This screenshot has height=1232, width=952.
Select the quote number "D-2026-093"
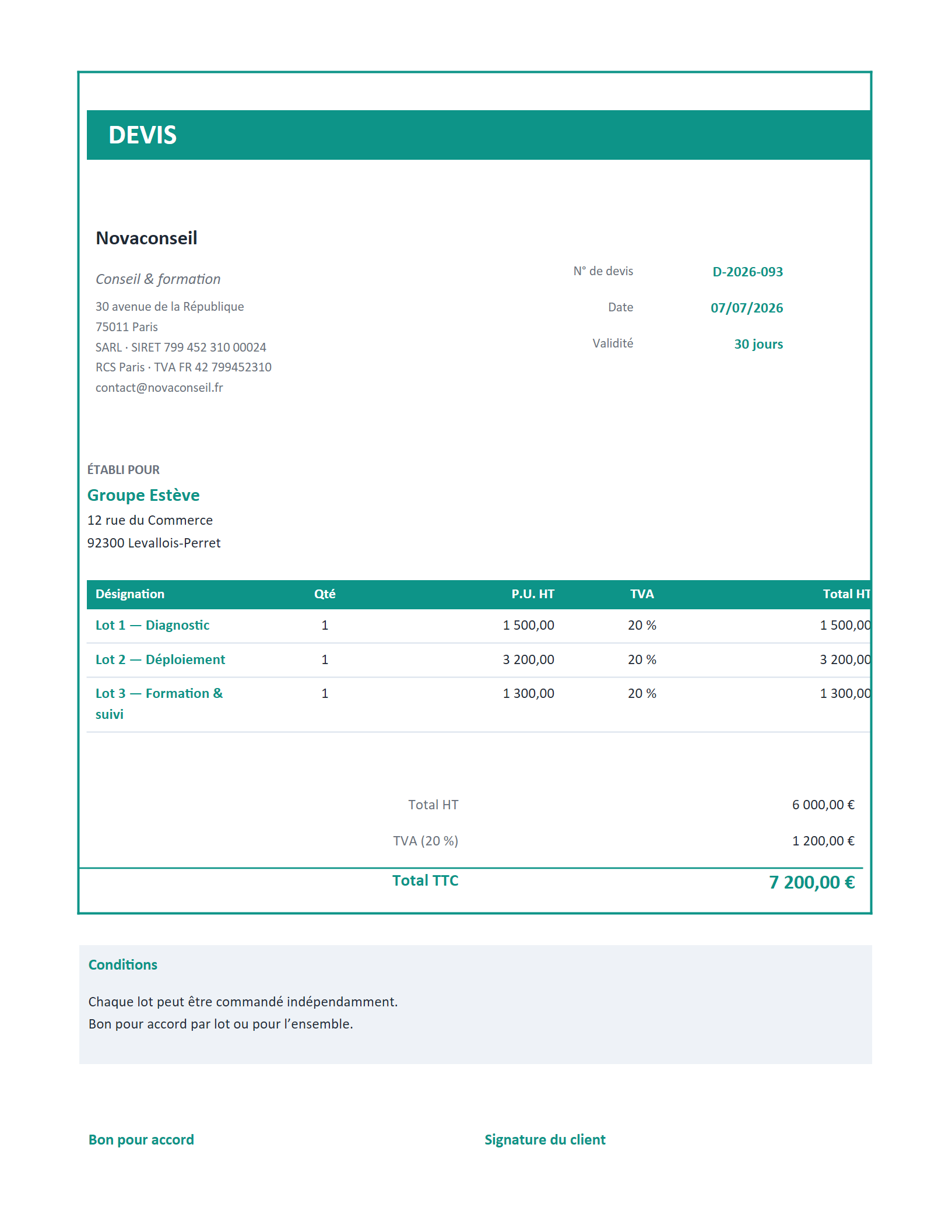pos(747,272)
